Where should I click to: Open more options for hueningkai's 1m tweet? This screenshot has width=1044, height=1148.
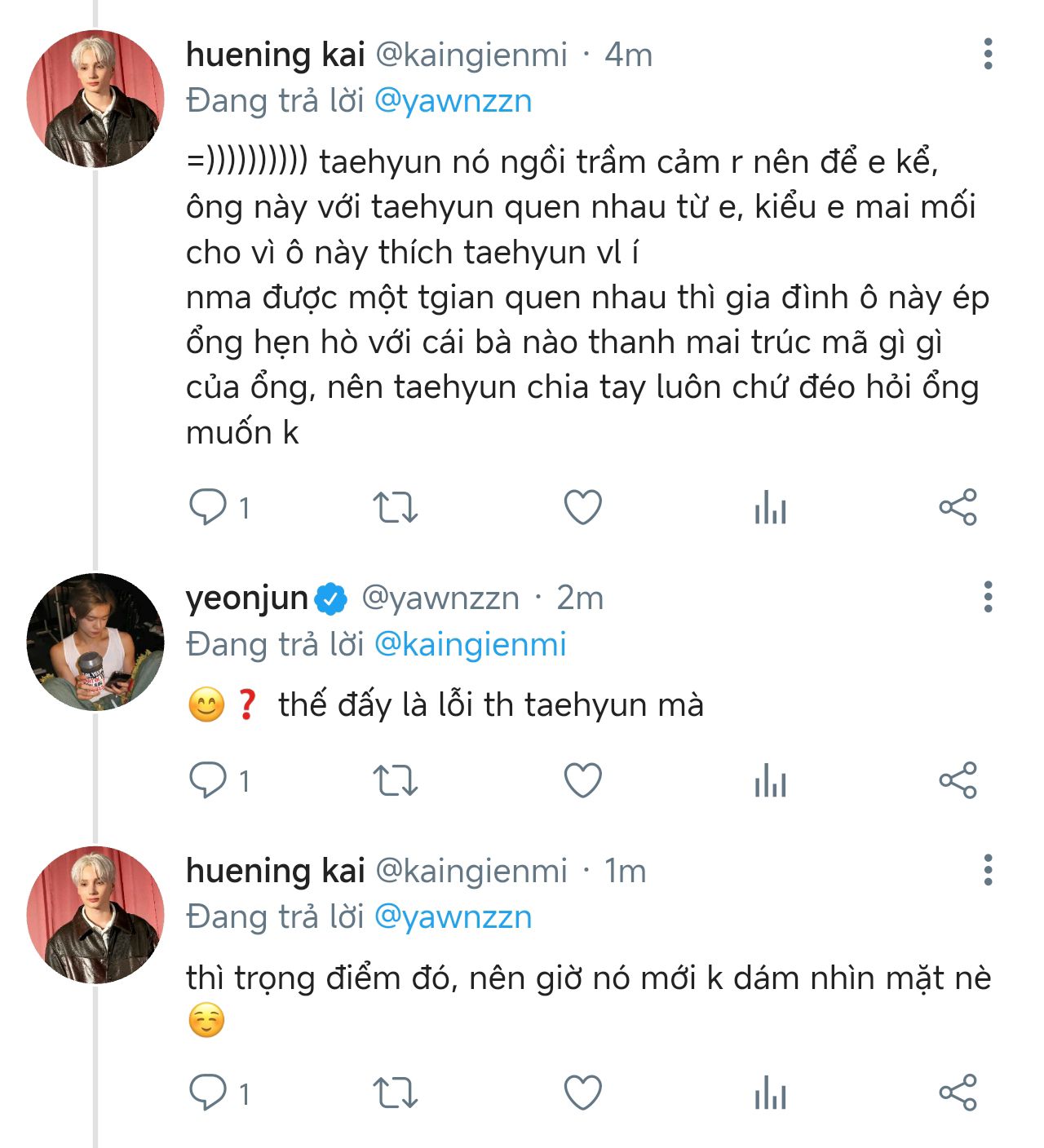pos(988,870)
